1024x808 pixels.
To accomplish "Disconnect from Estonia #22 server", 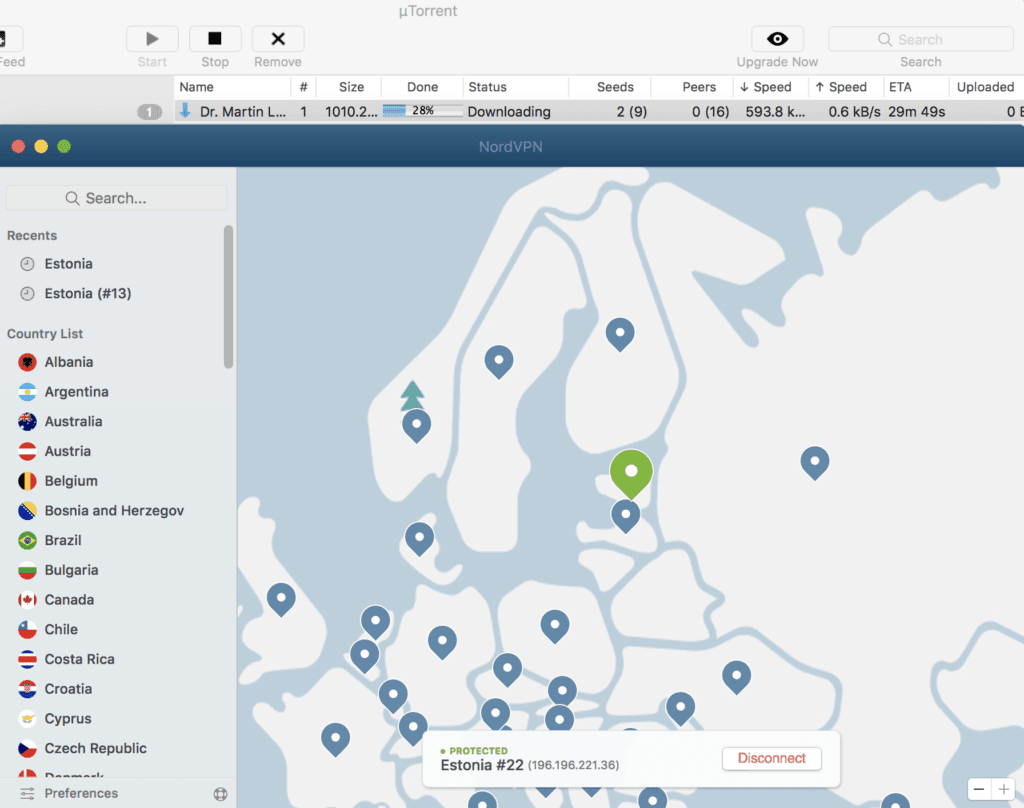I will [771, 758].
